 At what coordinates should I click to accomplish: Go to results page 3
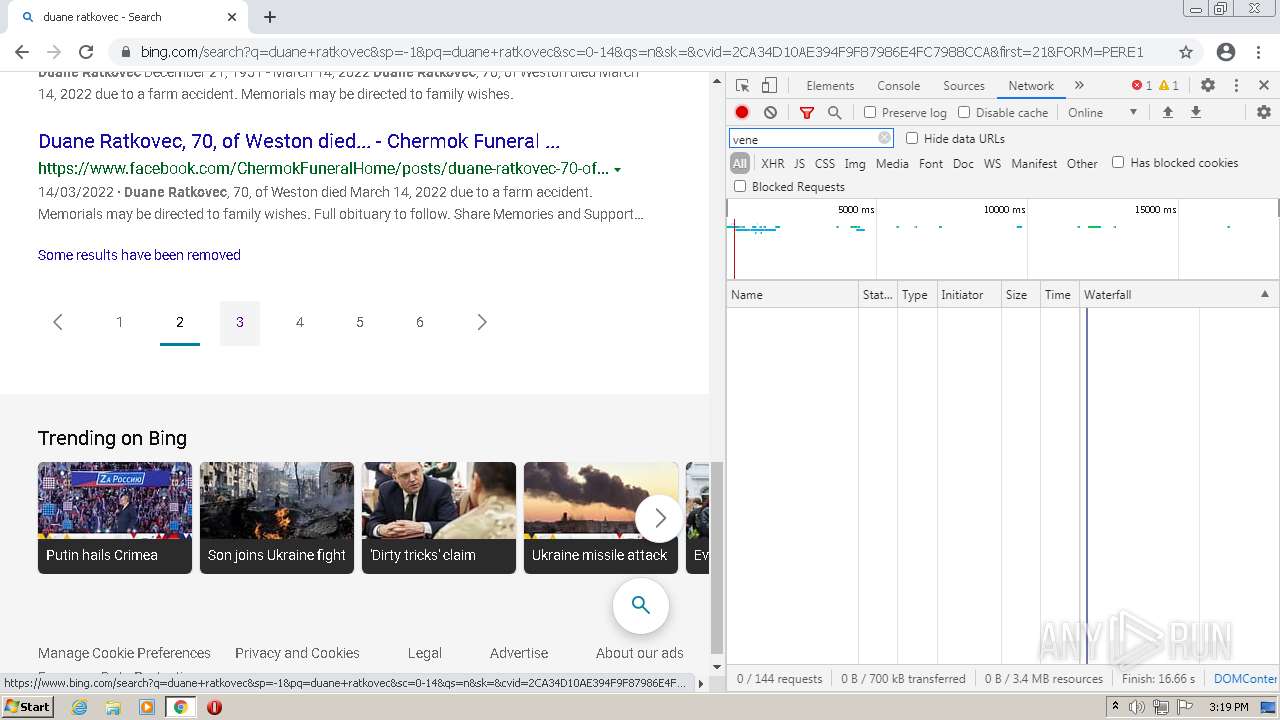240,322
